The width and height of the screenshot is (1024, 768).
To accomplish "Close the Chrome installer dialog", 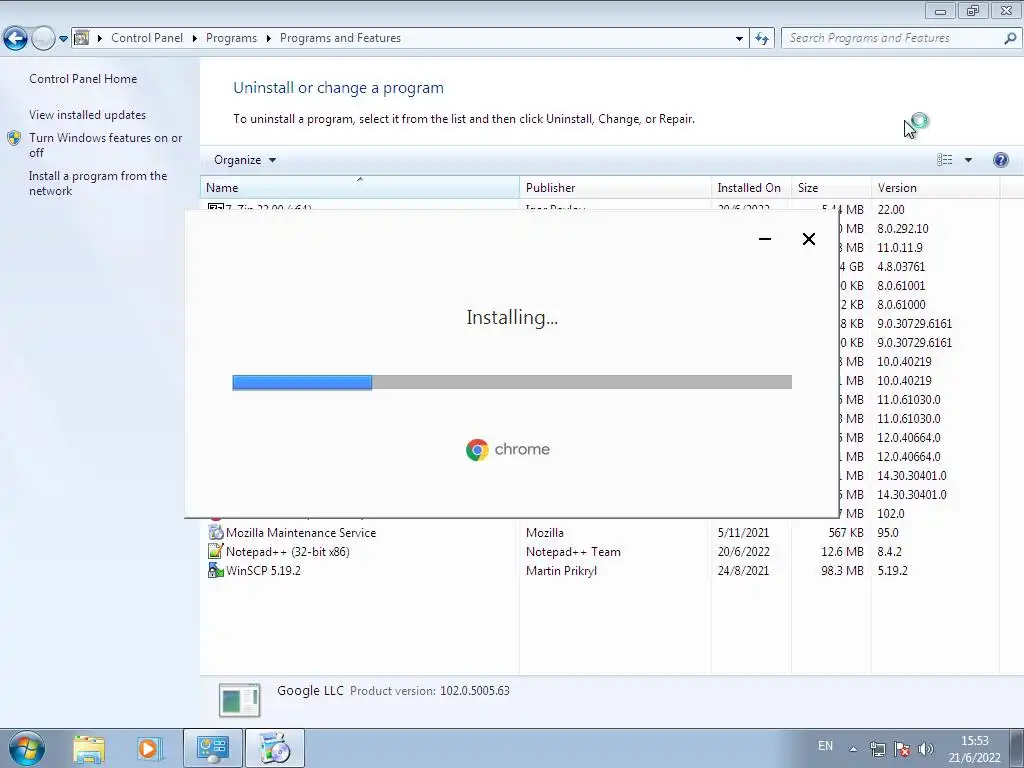I will pos(808,239).
